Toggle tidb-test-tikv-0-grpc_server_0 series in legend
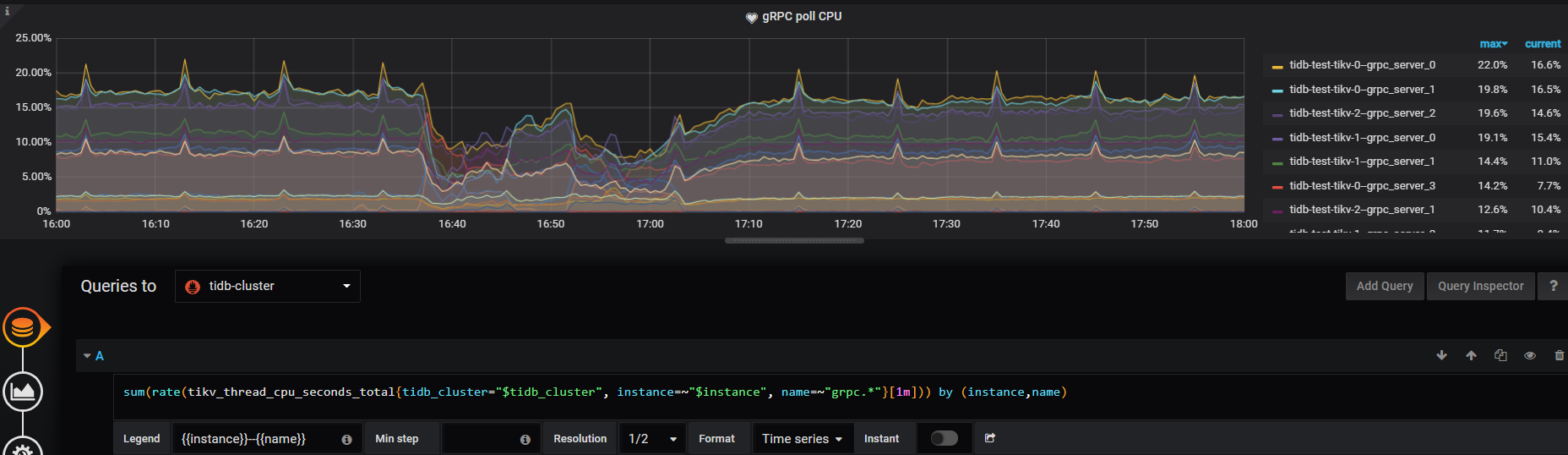The width and height of the screenshot is (1568, 455). tap(1362, 65)
